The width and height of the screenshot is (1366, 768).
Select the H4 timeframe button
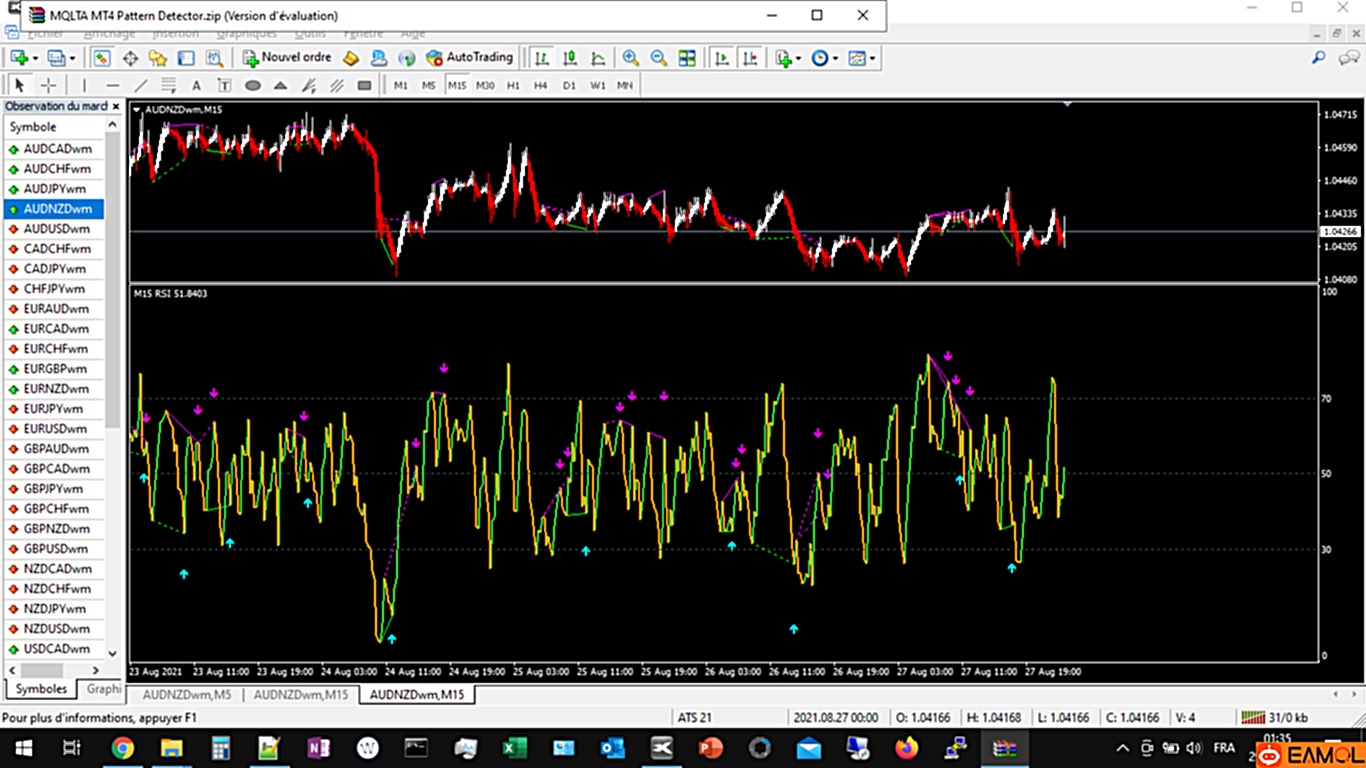pos(541,86)
